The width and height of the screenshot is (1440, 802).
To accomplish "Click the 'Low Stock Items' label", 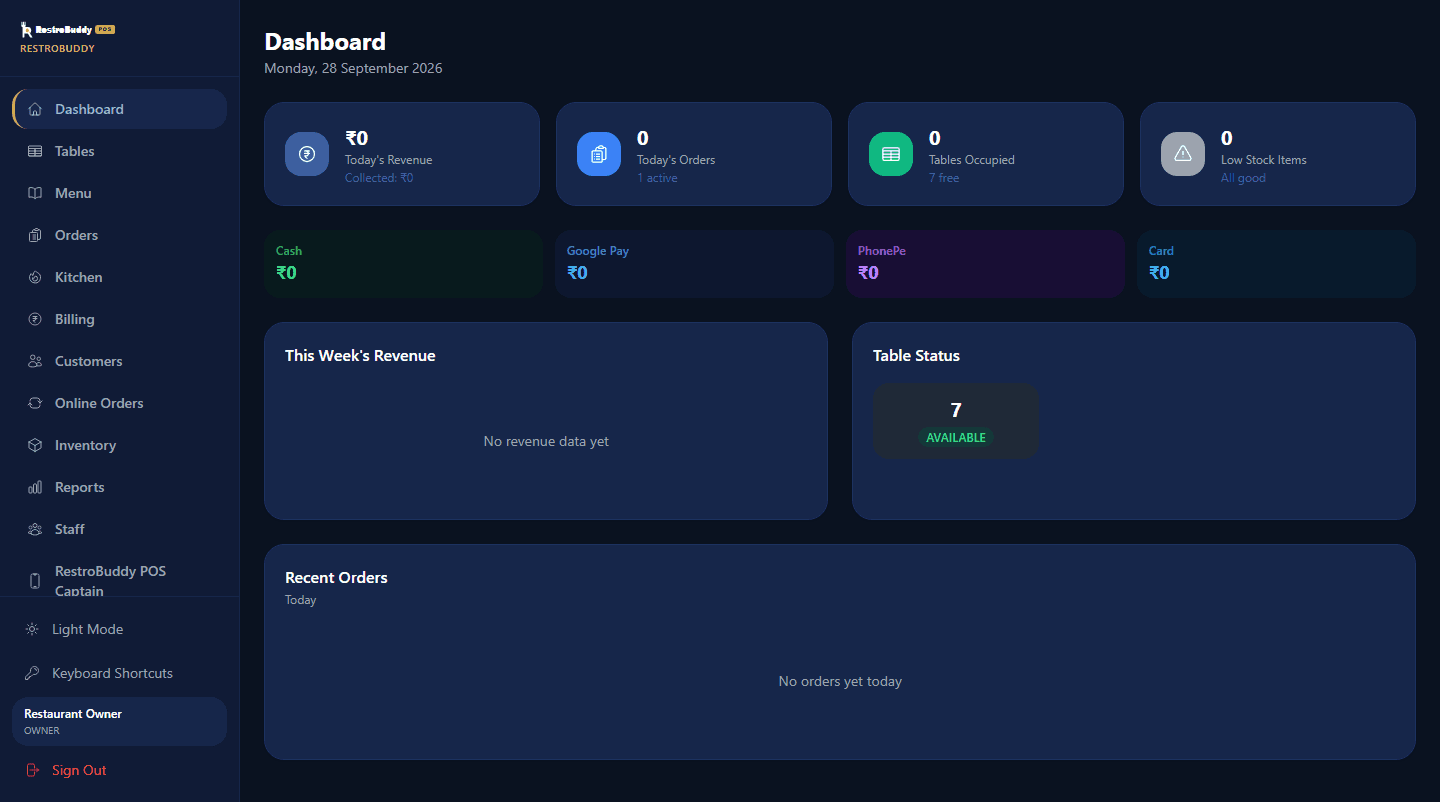I will coord(1264,159).
